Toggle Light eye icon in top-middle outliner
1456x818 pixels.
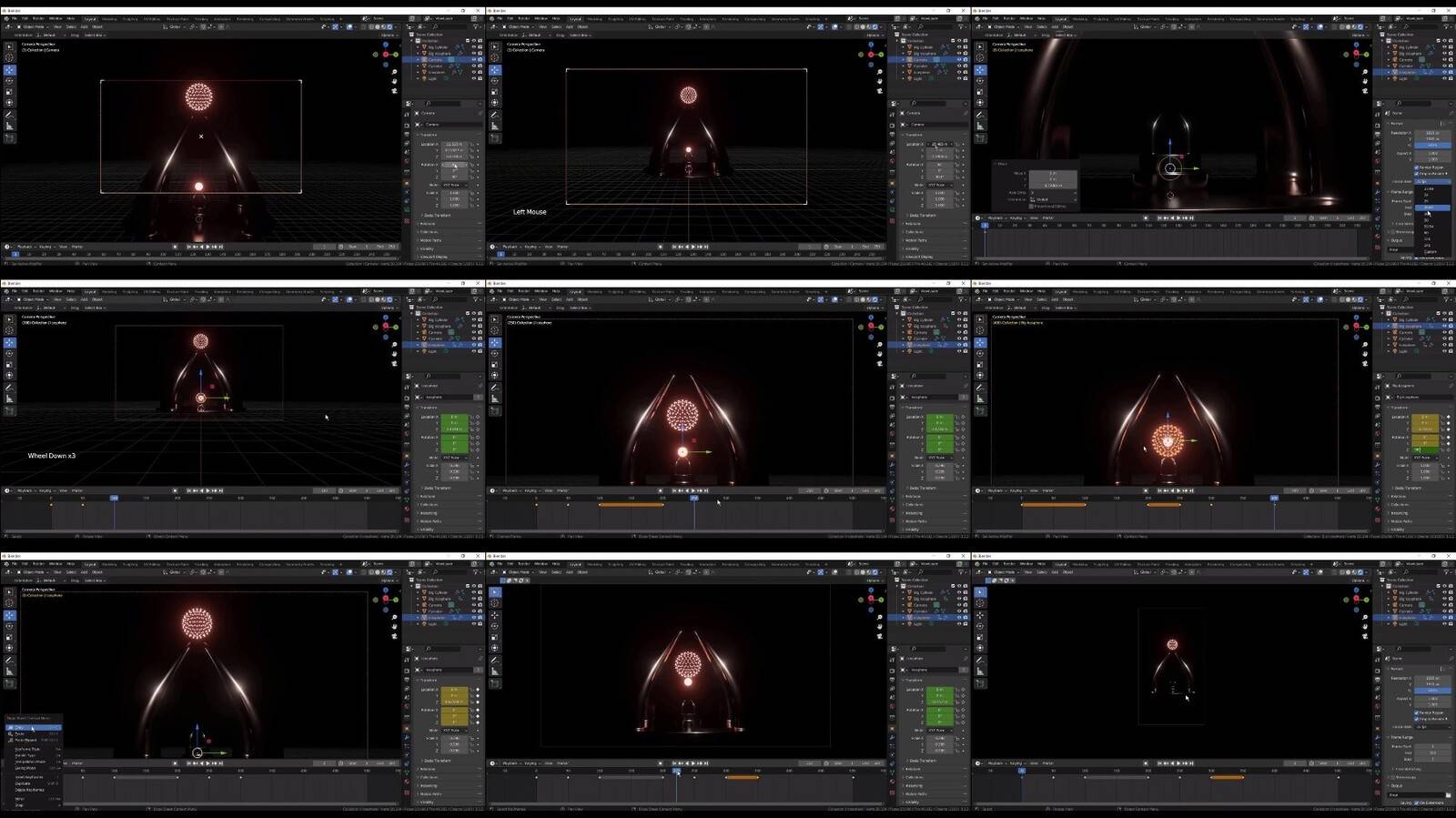[x=958, y=79]
